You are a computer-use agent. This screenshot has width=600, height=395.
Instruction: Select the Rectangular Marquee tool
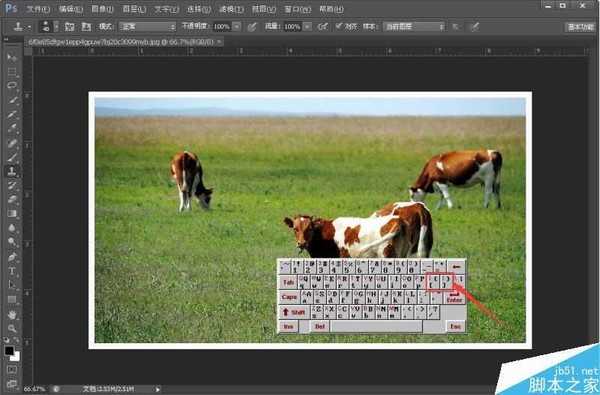click(12, 72)
